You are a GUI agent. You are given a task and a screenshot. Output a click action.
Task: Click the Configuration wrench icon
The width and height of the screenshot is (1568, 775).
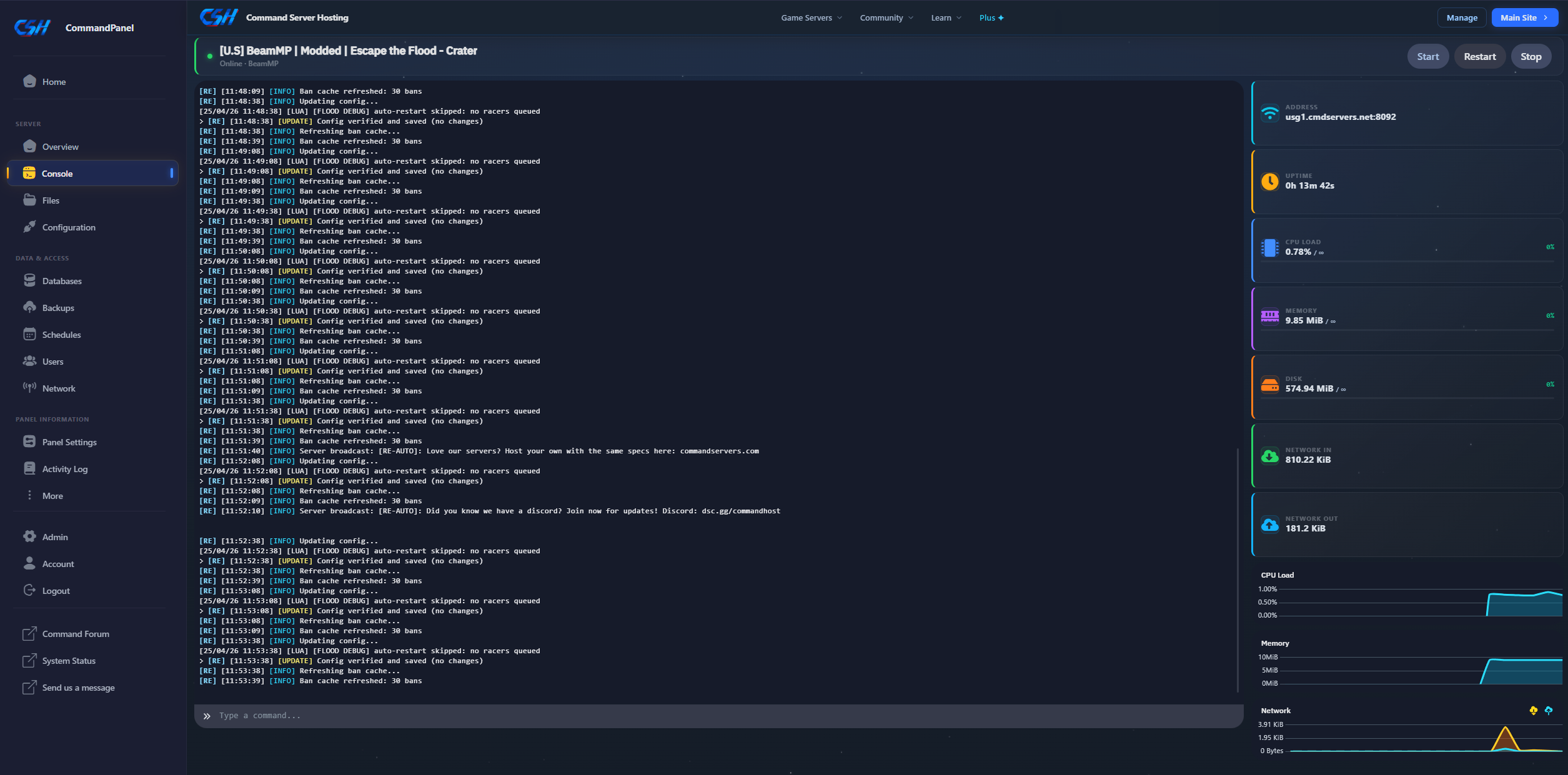(x=29, y=227)
